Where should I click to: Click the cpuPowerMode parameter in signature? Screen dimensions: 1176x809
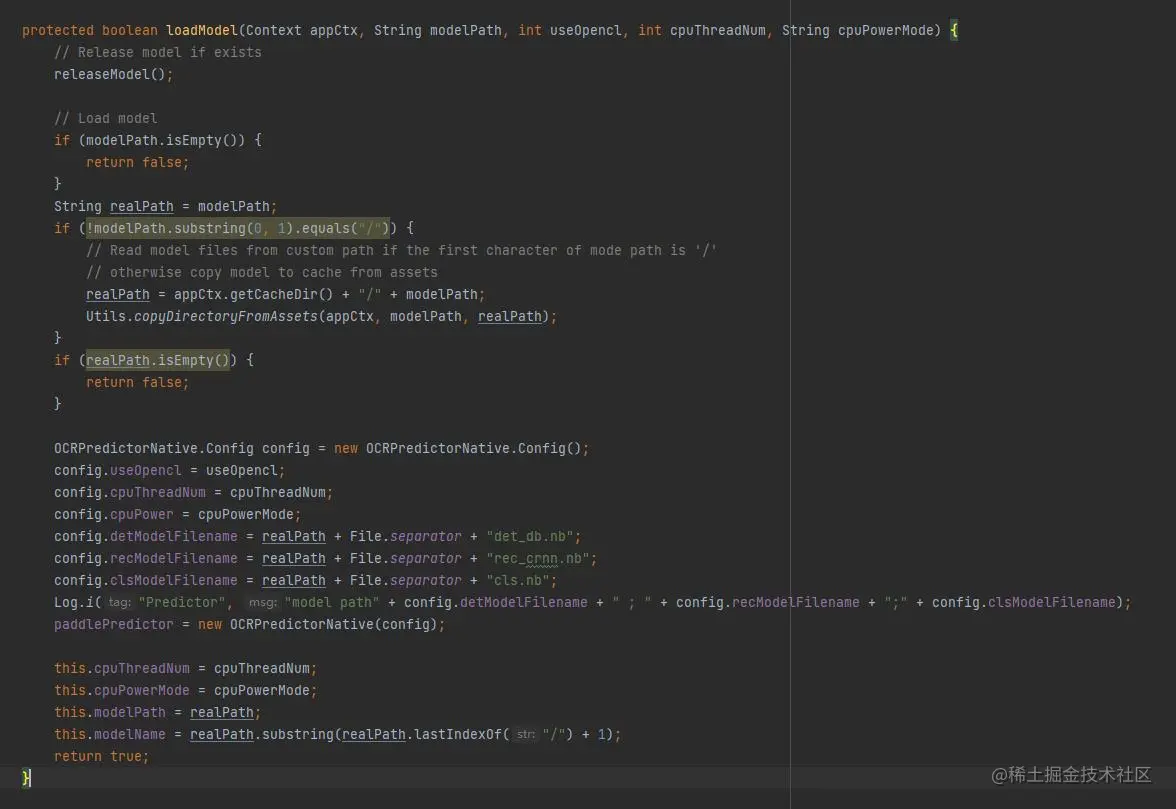point(885,30)
